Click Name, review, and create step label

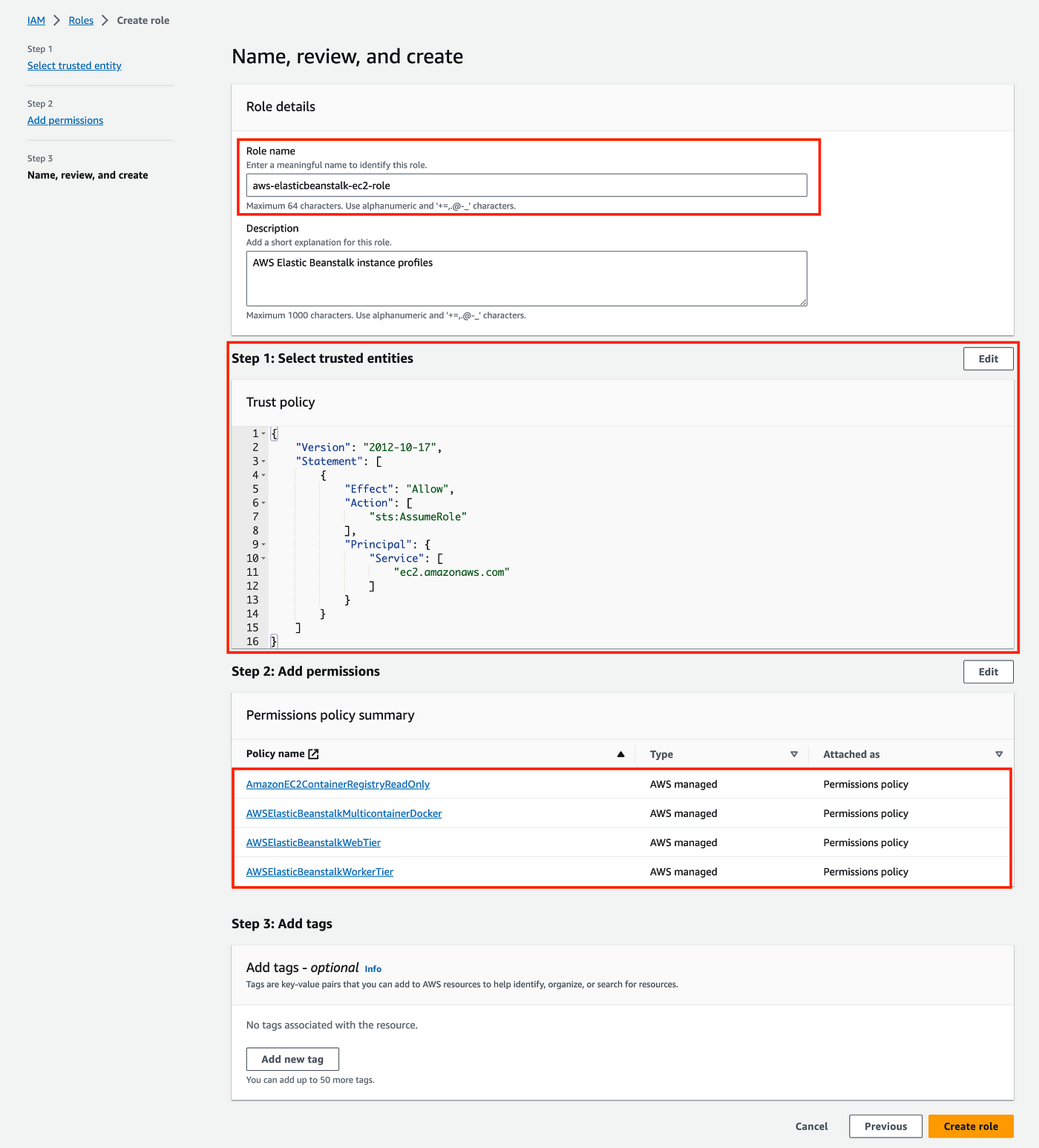(88, 176)
